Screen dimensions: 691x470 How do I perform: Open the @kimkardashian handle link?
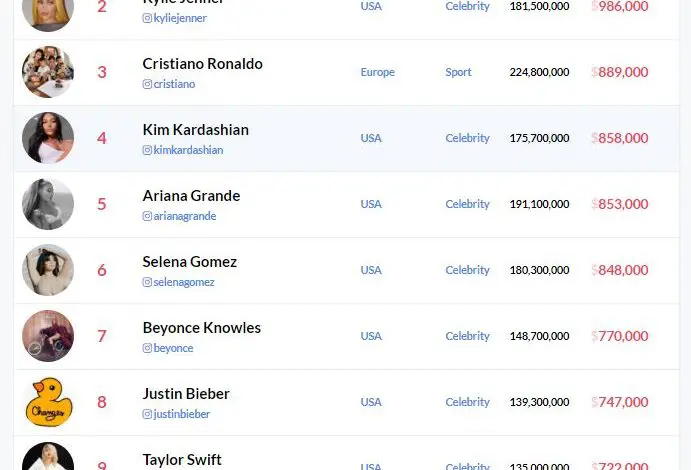click(x=188, y=150)
